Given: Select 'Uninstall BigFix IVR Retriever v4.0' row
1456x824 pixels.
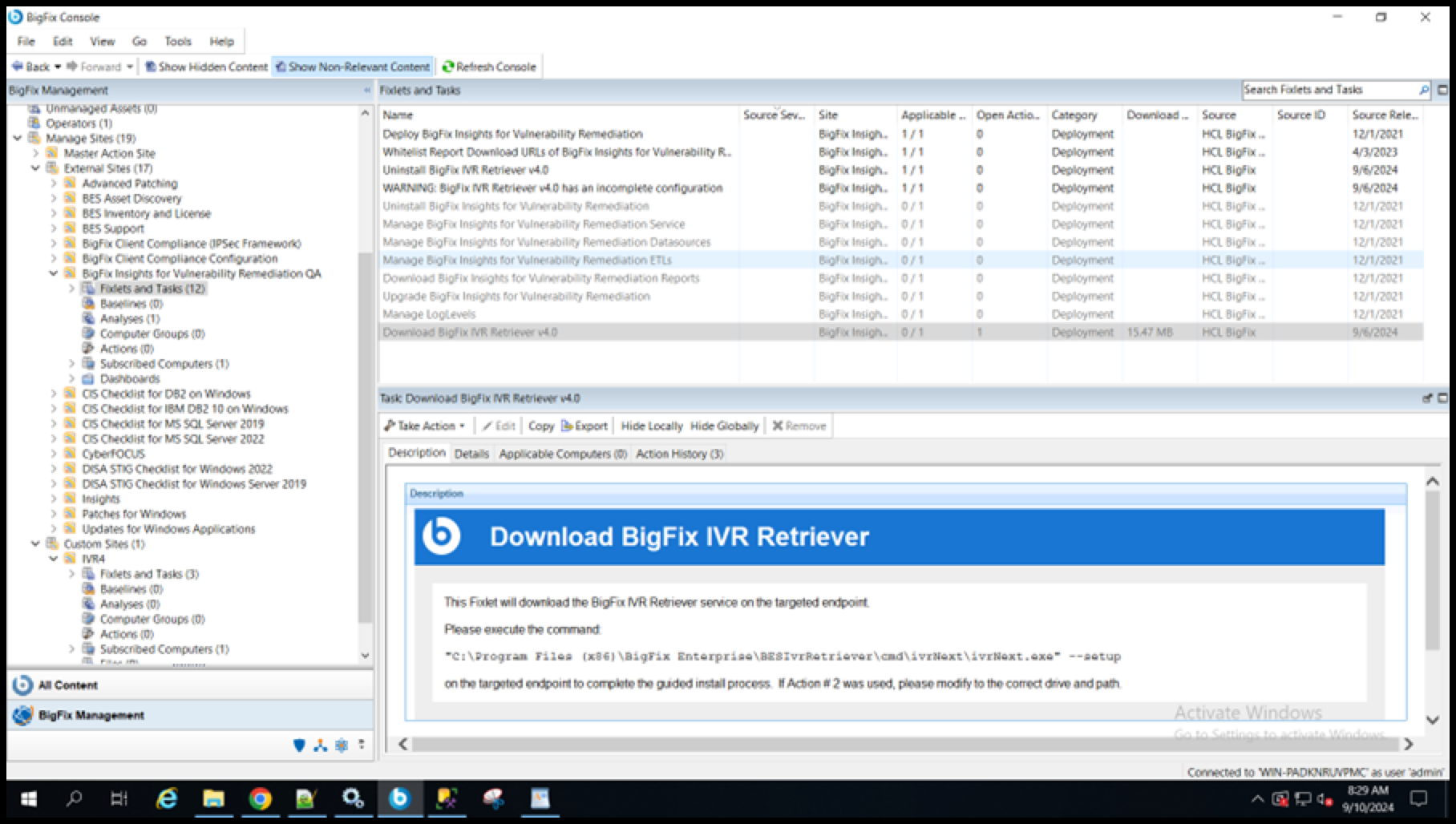Looking at the screenshot, I should click(901, 170).
